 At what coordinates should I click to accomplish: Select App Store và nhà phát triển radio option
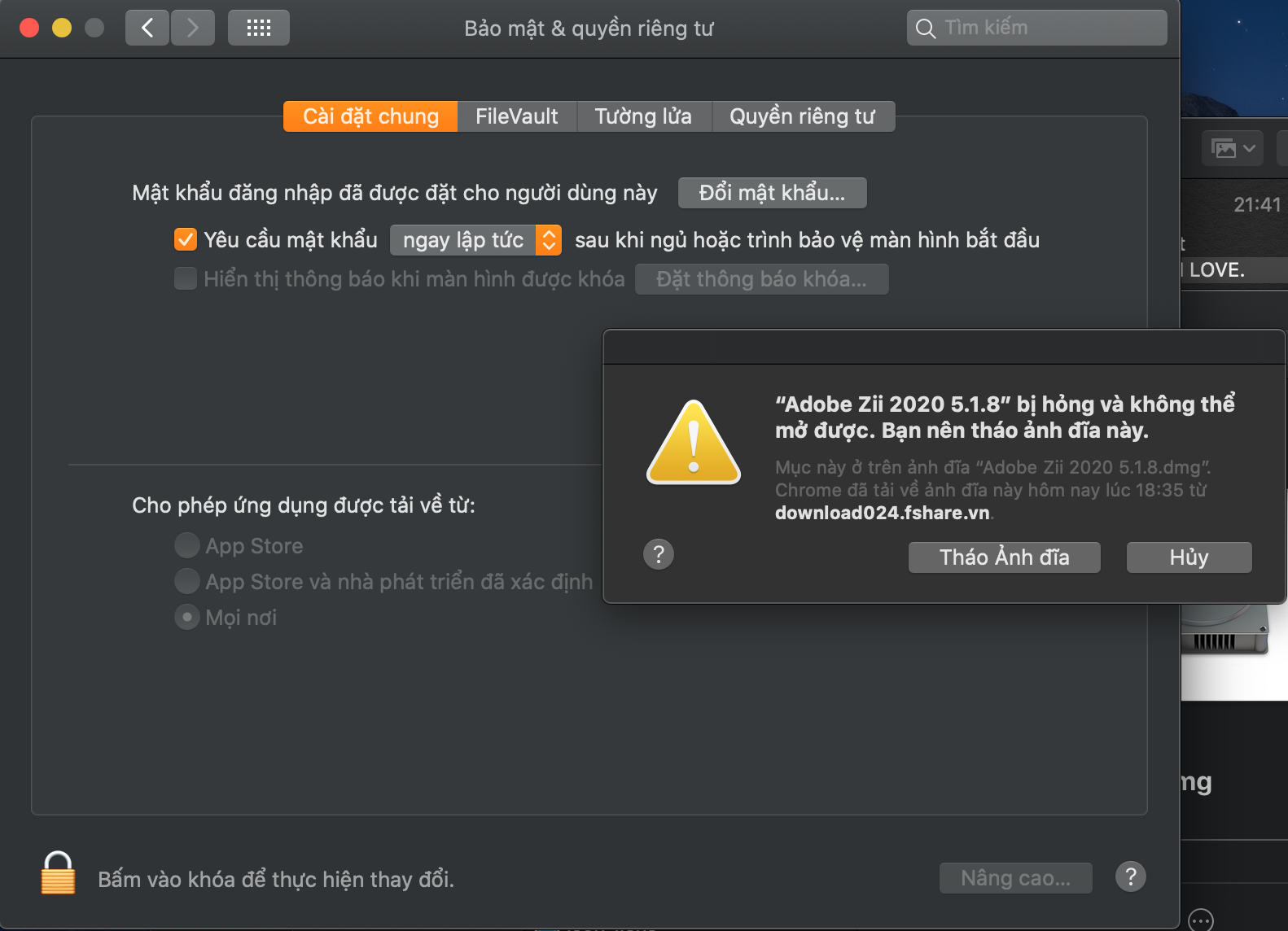pyautogui.click(x=187, y=581)
